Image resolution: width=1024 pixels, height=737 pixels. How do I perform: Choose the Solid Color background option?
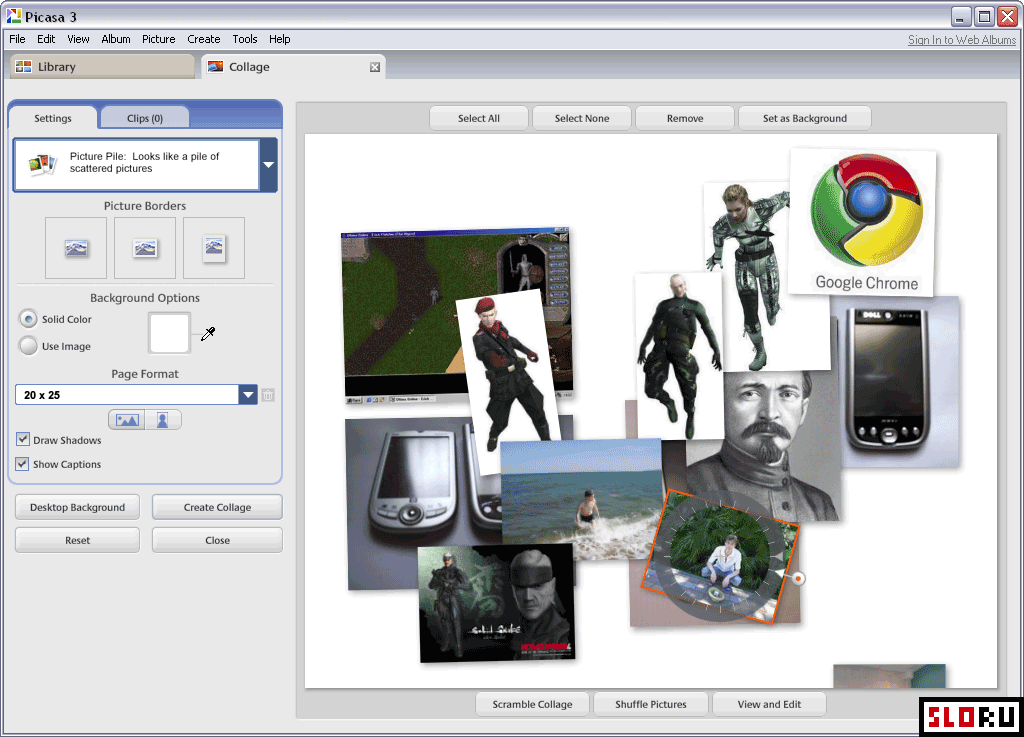(x=28, y=319)
